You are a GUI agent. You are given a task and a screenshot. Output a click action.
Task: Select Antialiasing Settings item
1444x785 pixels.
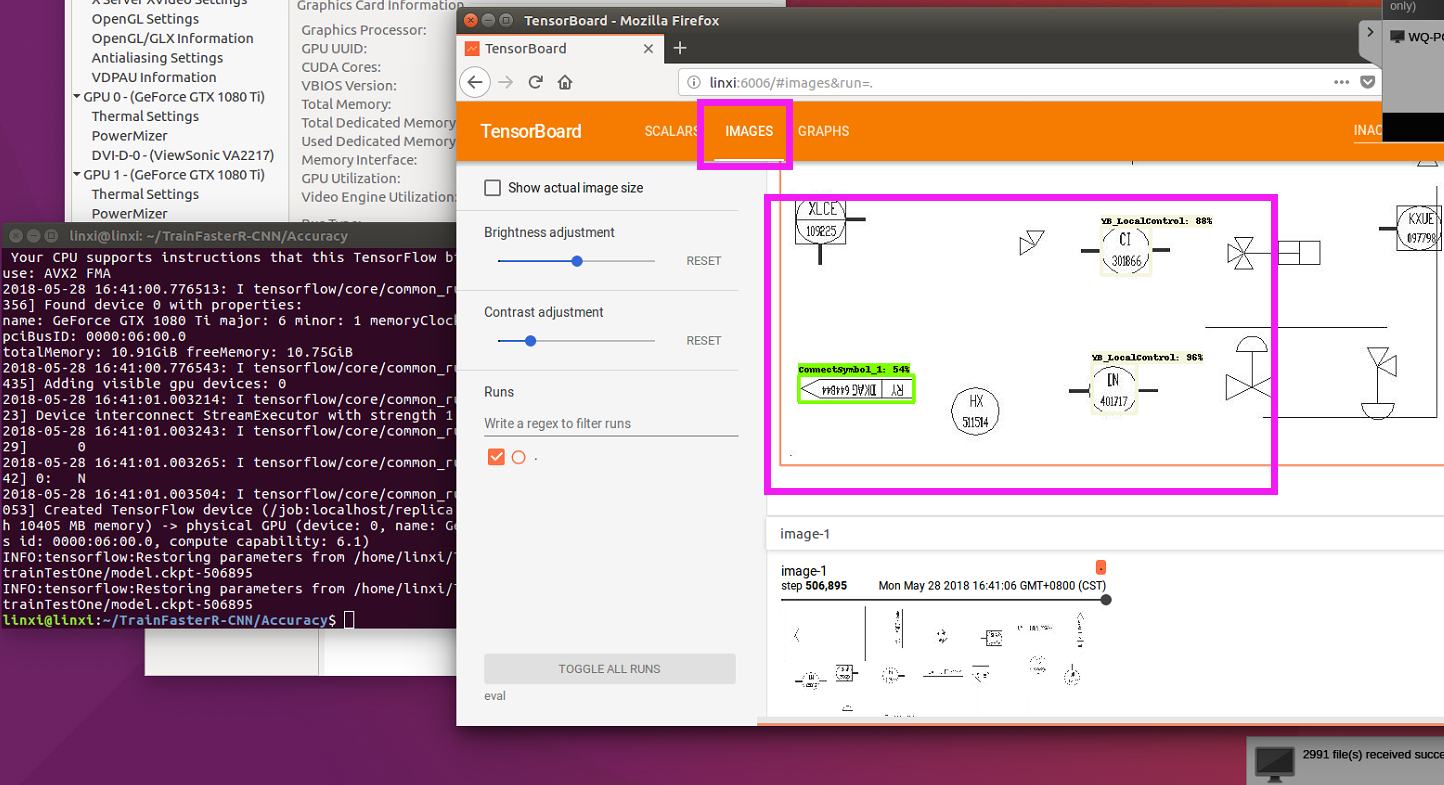click(x=157, y=58)
